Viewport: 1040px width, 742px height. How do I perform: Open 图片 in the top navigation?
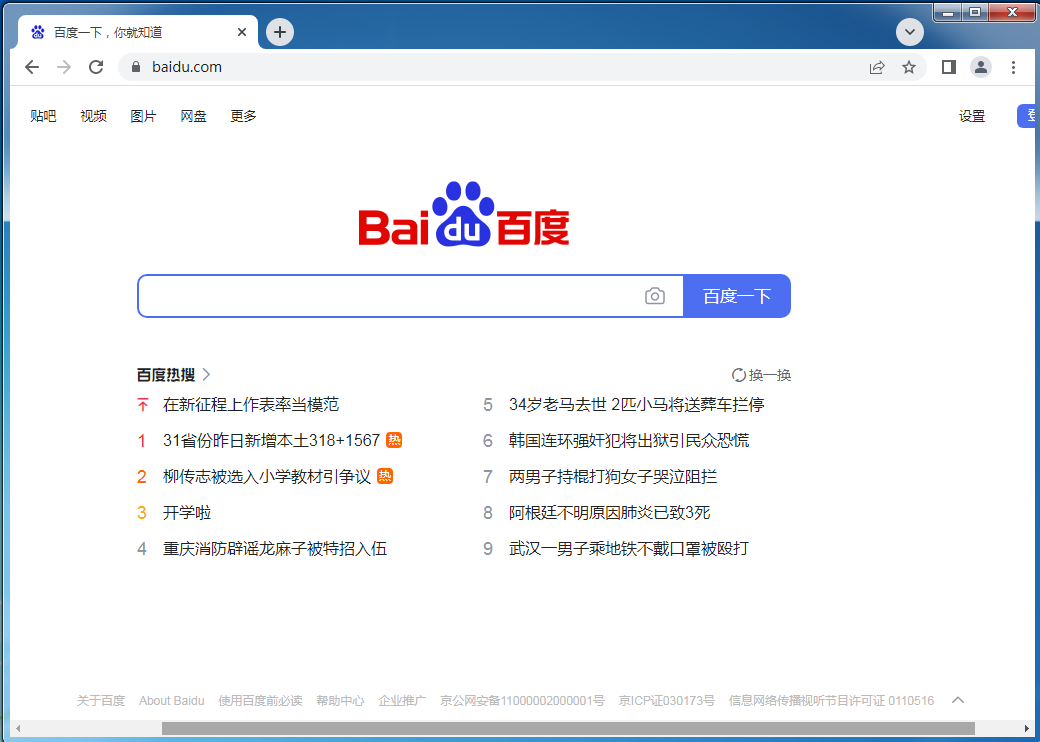pos(143,116)
